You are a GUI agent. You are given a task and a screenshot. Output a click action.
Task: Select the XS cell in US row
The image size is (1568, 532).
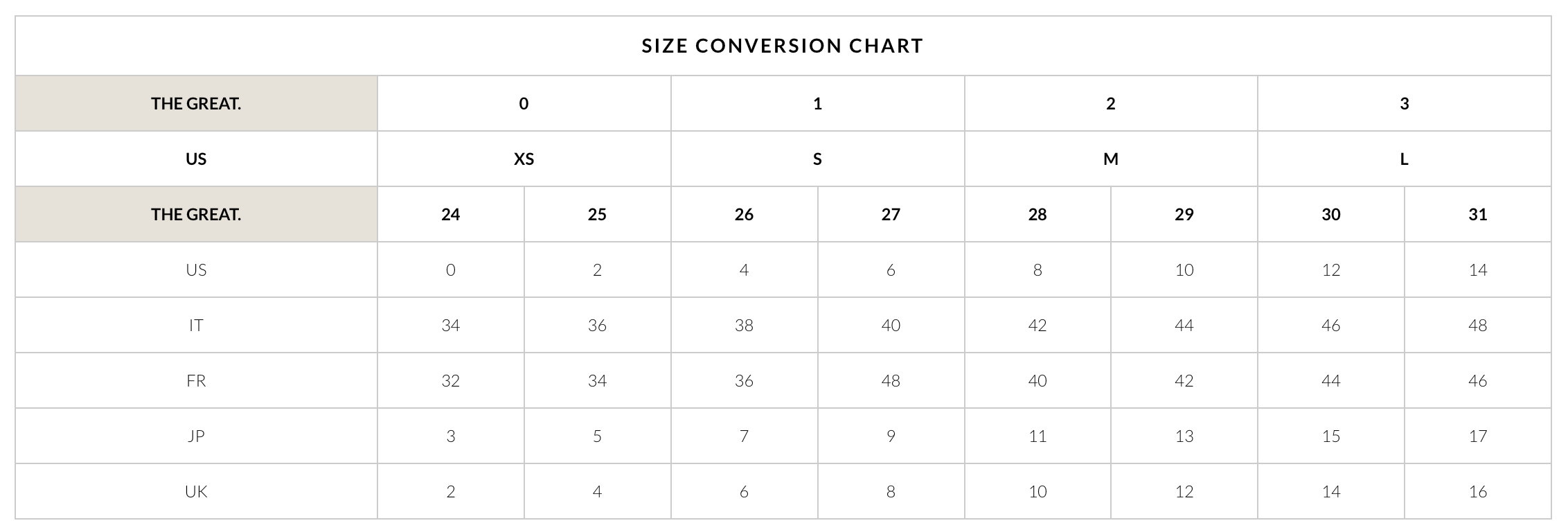(x=524, y=159)
